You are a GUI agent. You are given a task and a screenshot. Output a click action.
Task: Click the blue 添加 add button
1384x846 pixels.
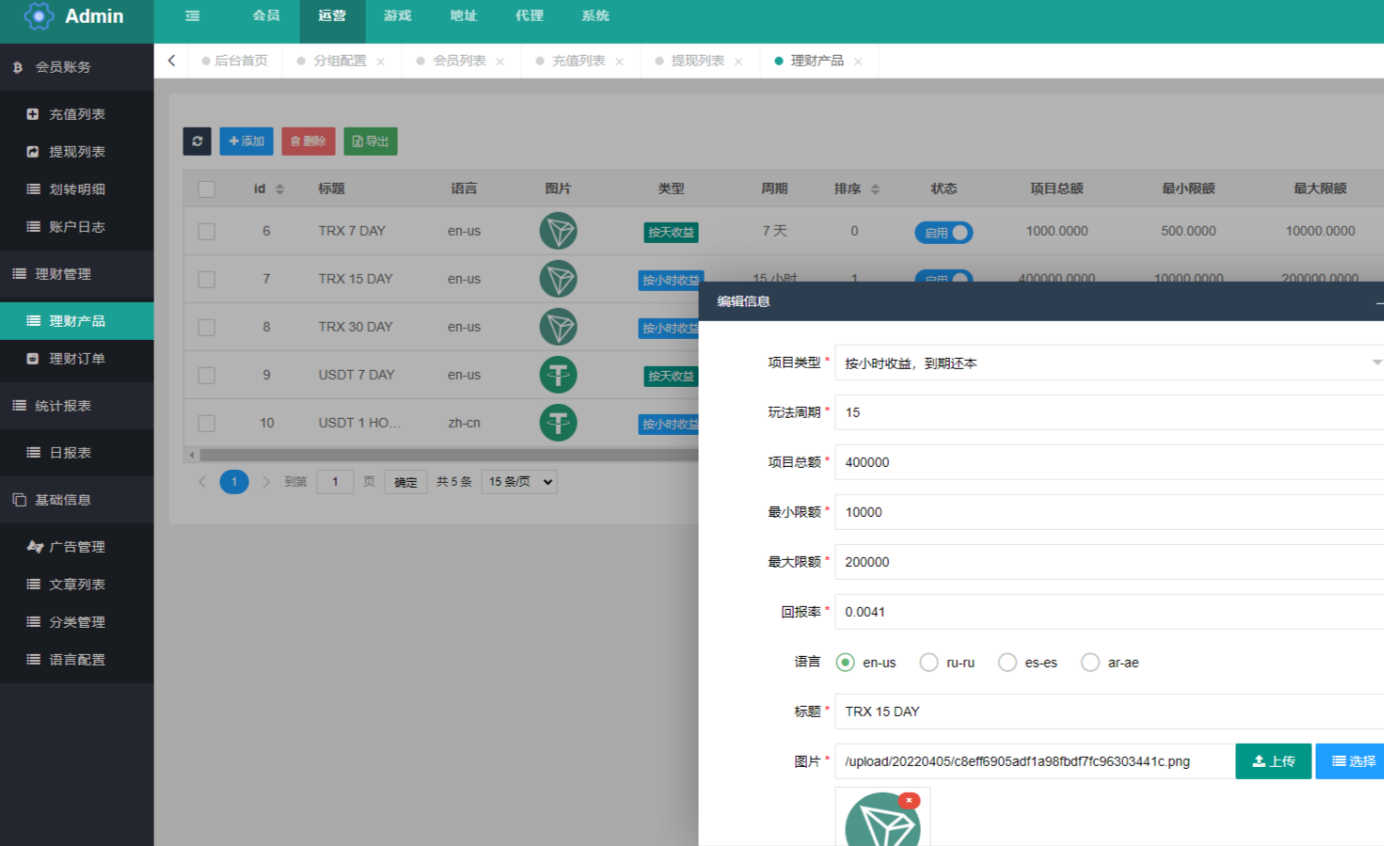click(246, 141)
